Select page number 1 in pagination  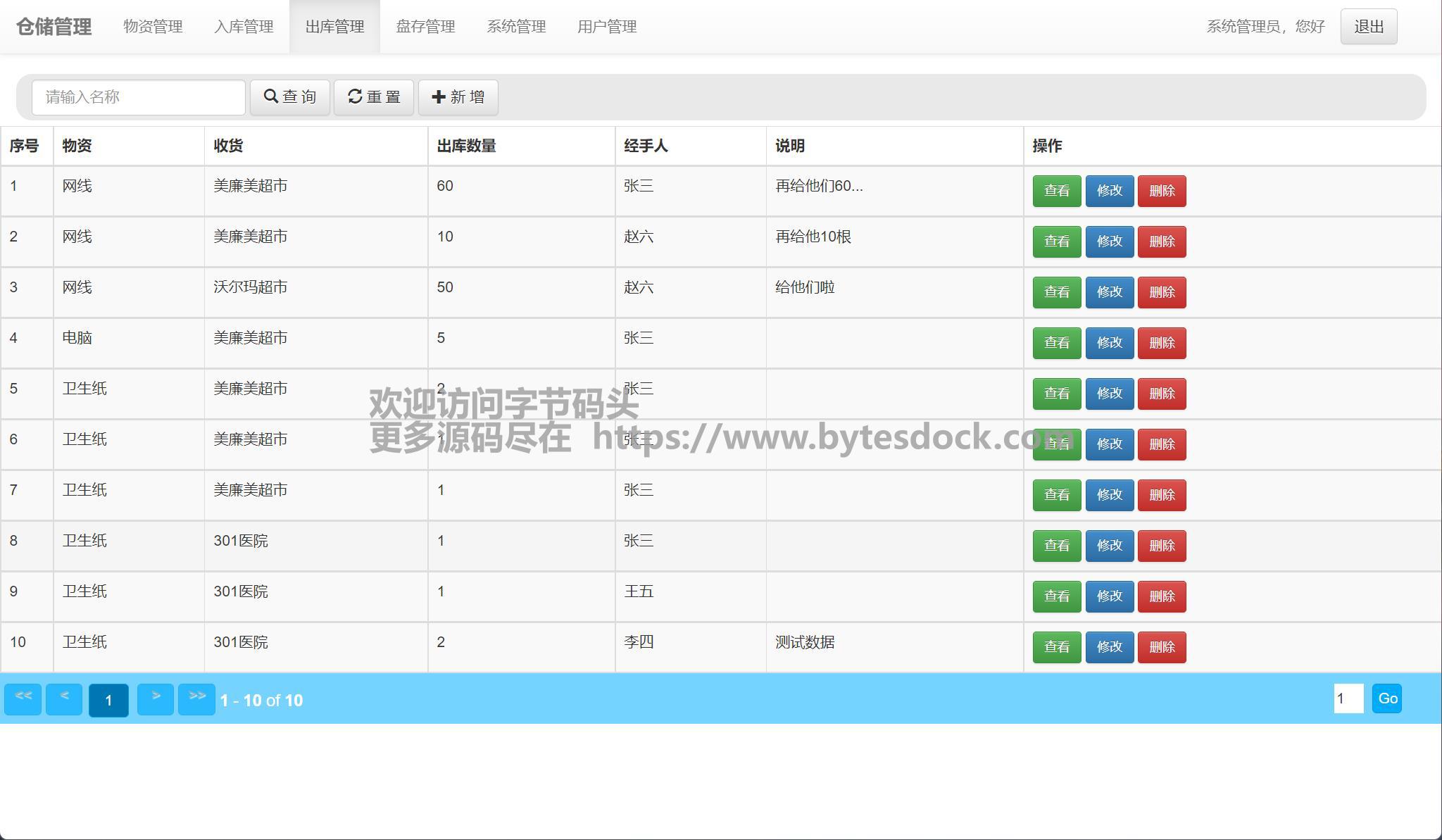[x=108, y=700]
